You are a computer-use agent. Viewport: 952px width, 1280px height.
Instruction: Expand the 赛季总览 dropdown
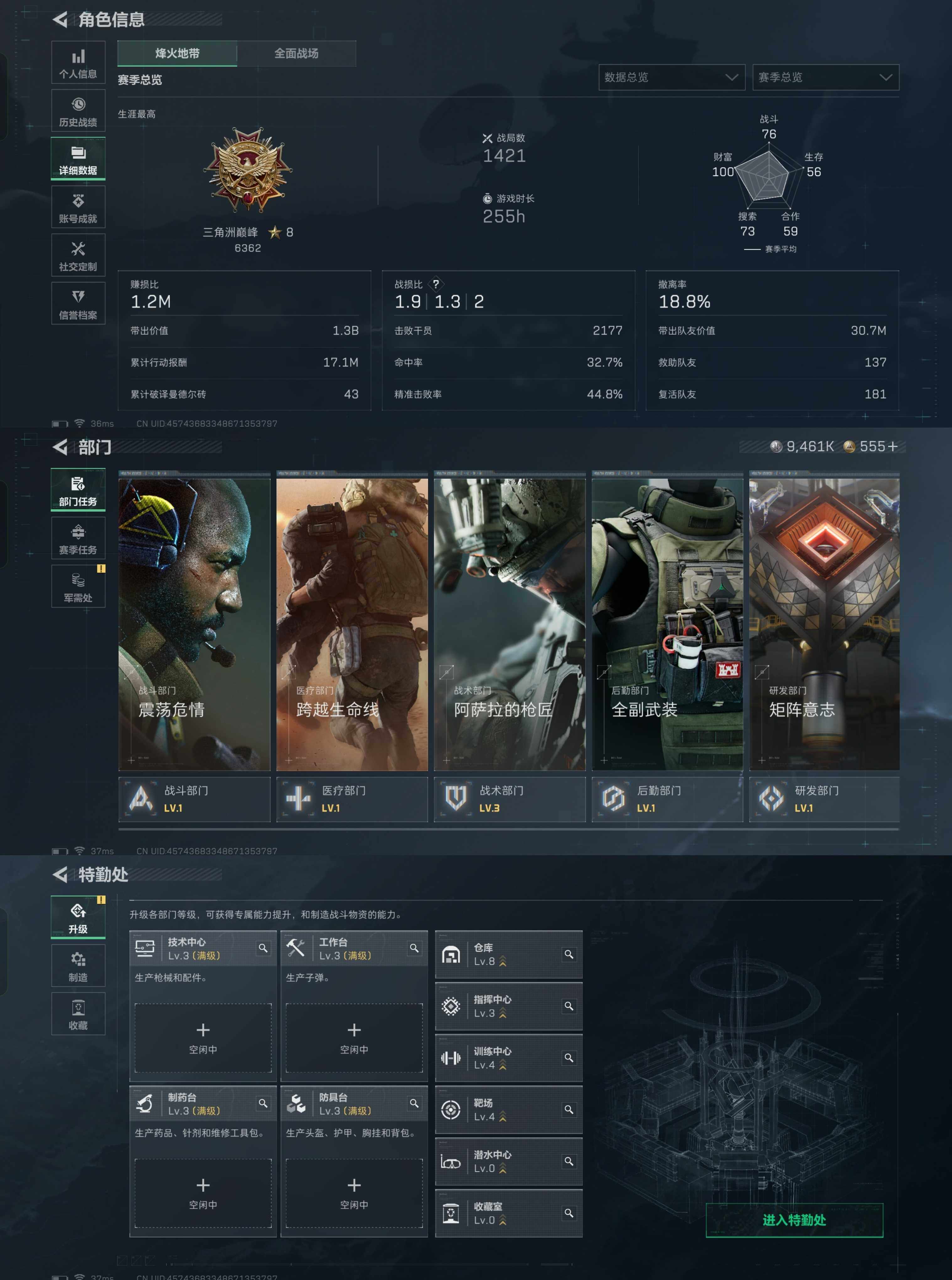tap(825, 77)
